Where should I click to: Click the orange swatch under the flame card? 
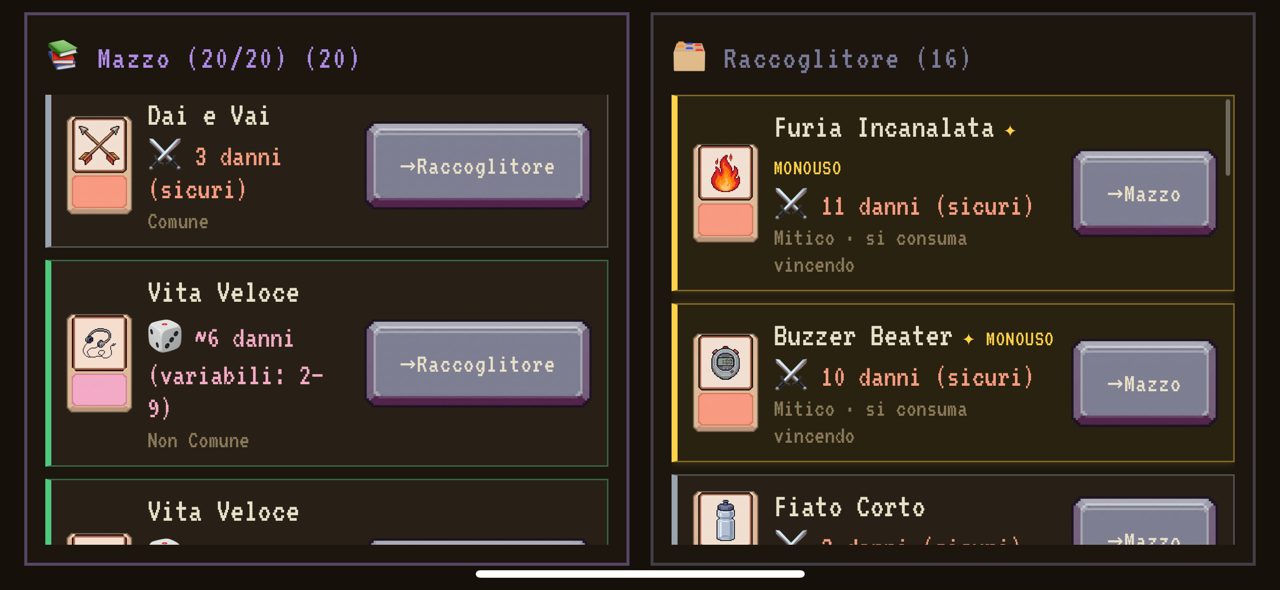click(725, 219)
